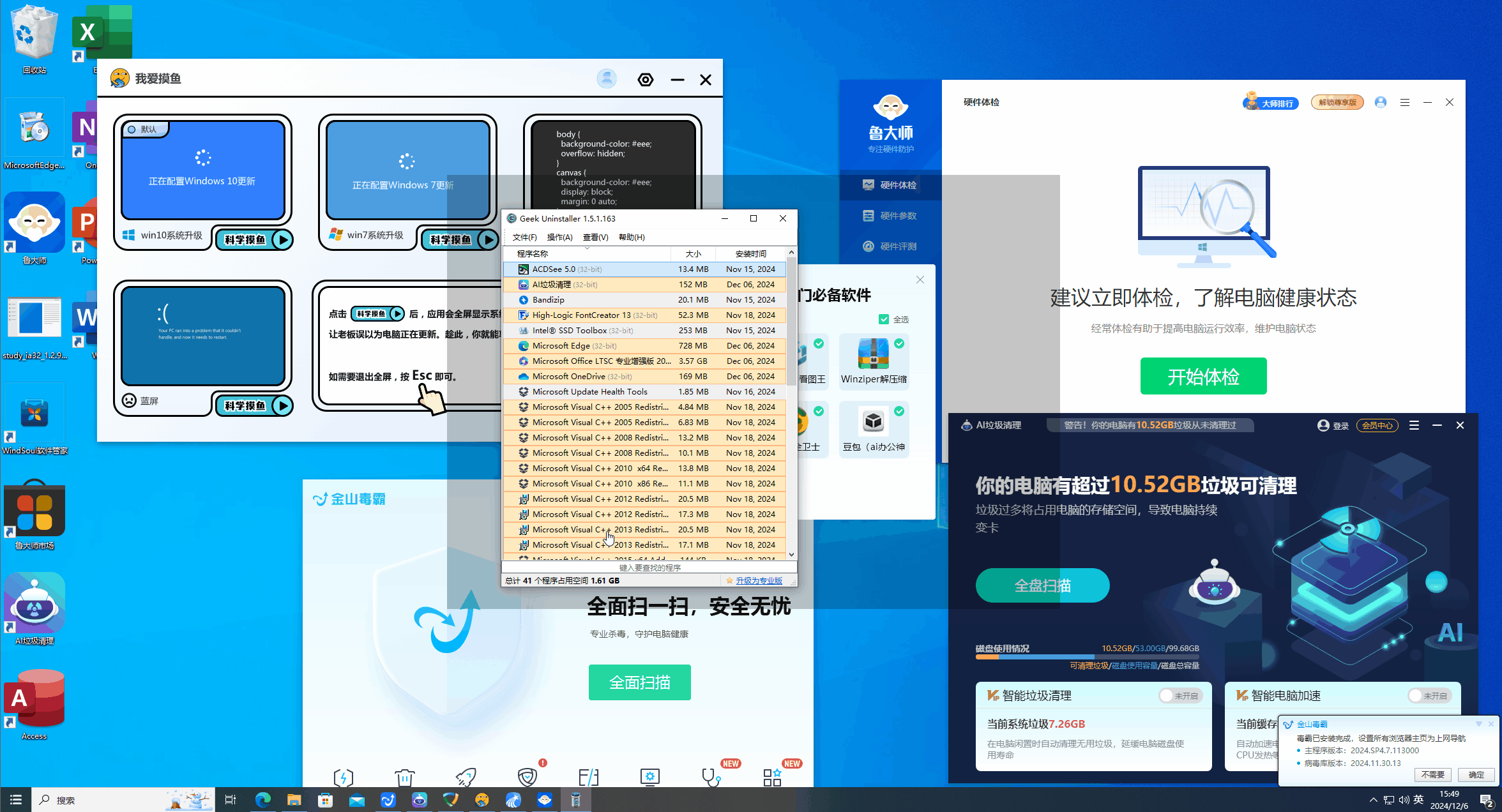Select High-Logic FontCreator 13 row
Image resolution: width=1502 pixels, height=812 pixels.
[644, 315]
